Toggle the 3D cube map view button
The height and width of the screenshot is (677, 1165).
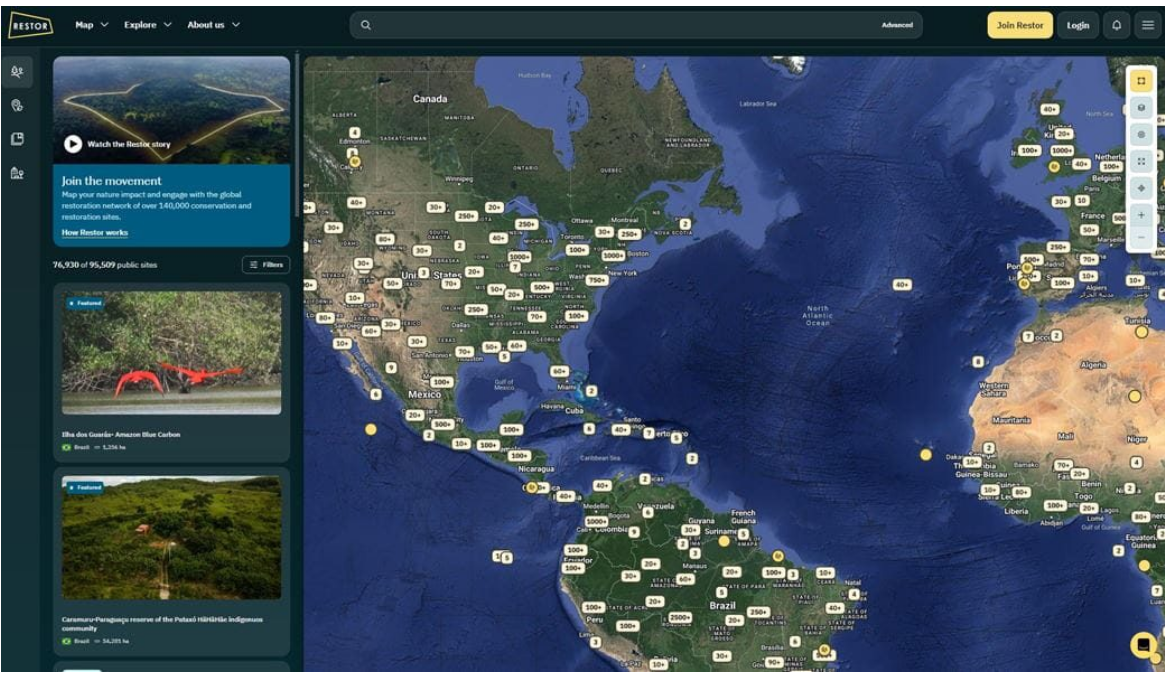tap(1141, 107)
